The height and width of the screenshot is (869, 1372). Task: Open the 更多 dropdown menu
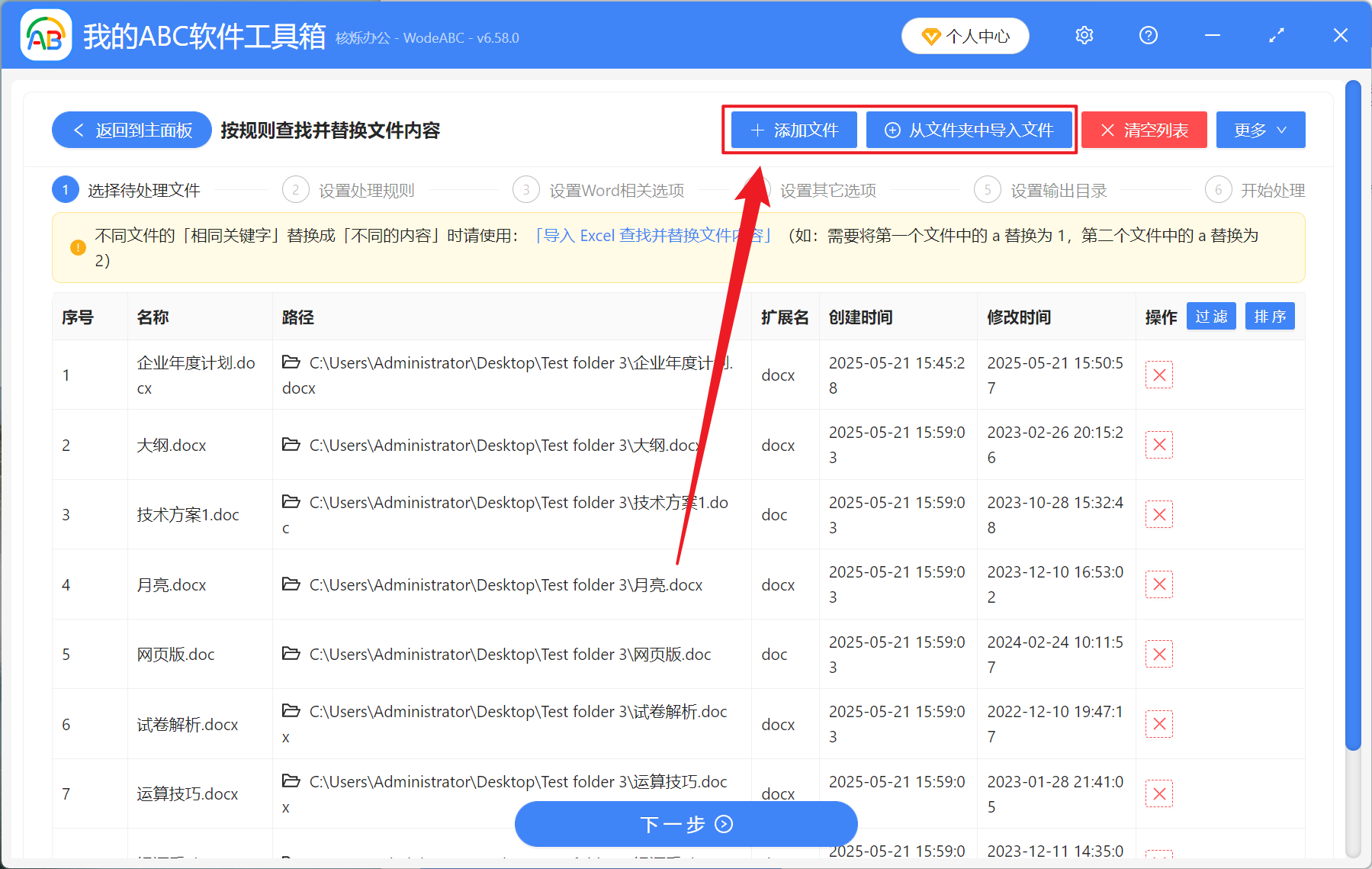(1260, 130)
